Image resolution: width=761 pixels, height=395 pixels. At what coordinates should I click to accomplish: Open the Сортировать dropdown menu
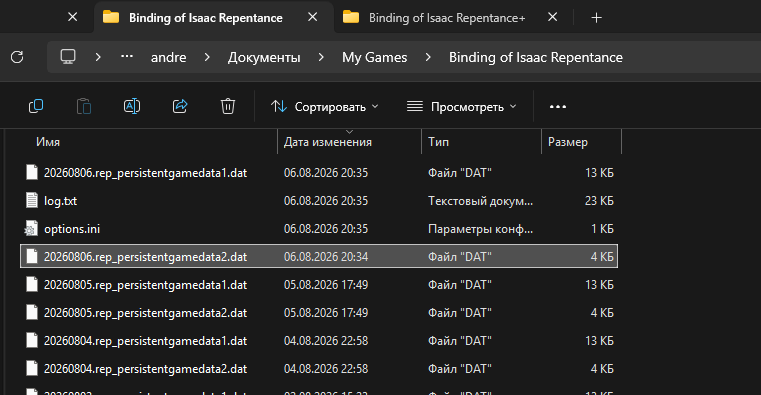pyautogui.click(x=324, y=107)
